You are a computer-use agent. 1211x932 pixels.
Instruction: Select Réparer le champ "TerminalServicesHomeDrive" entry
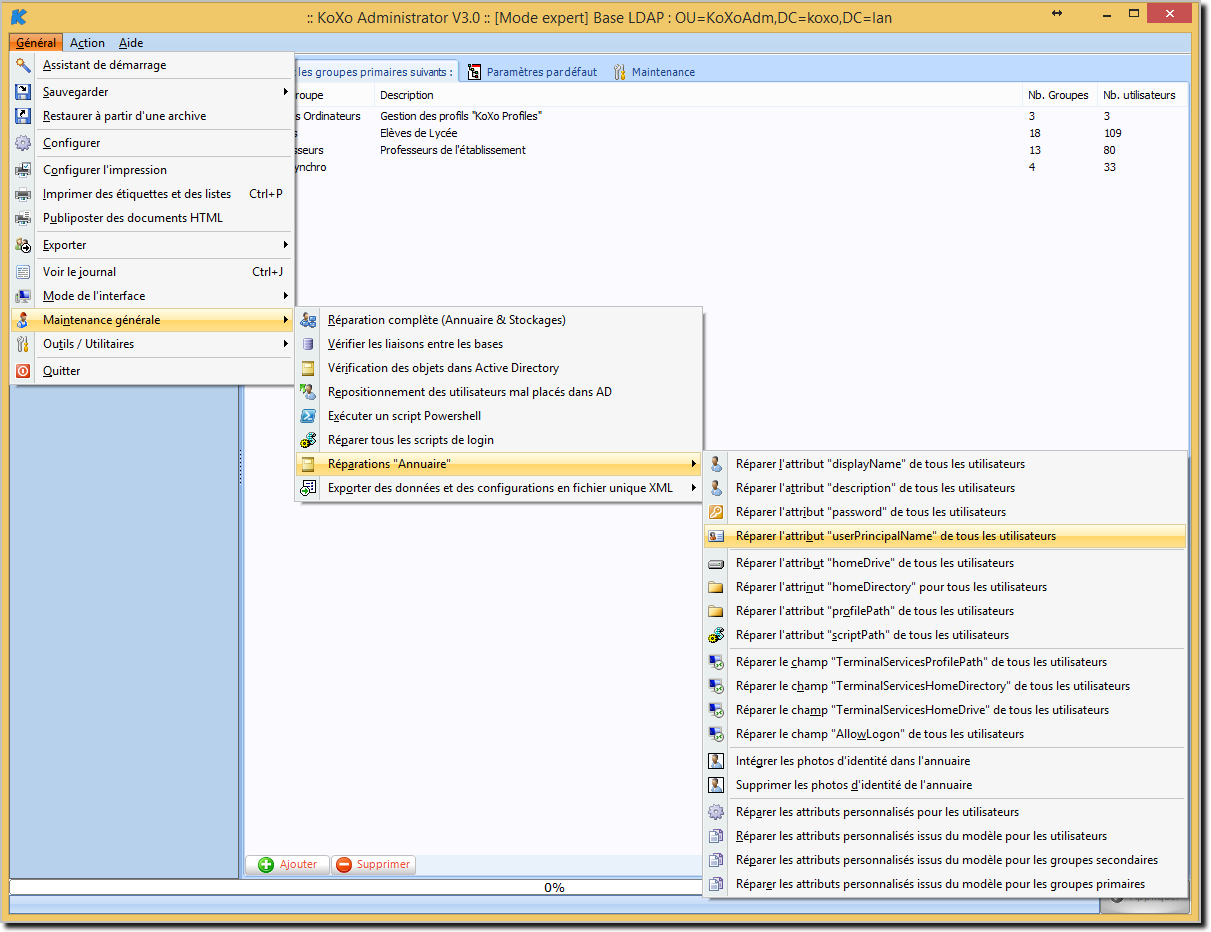pyautogui.click(x=945, y=710)
